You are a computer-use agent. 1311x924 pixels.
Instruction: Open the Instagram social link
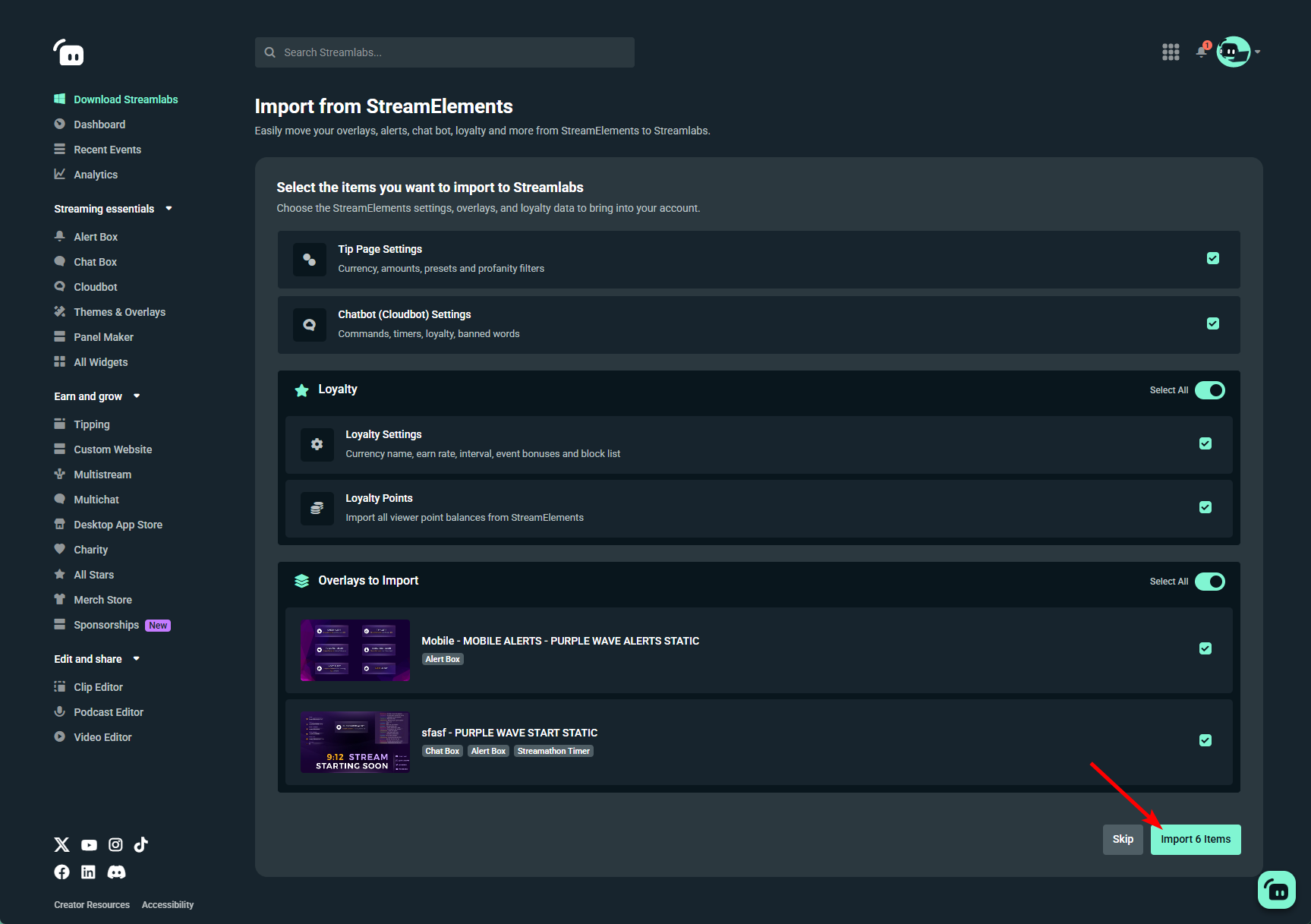[115, 844]
